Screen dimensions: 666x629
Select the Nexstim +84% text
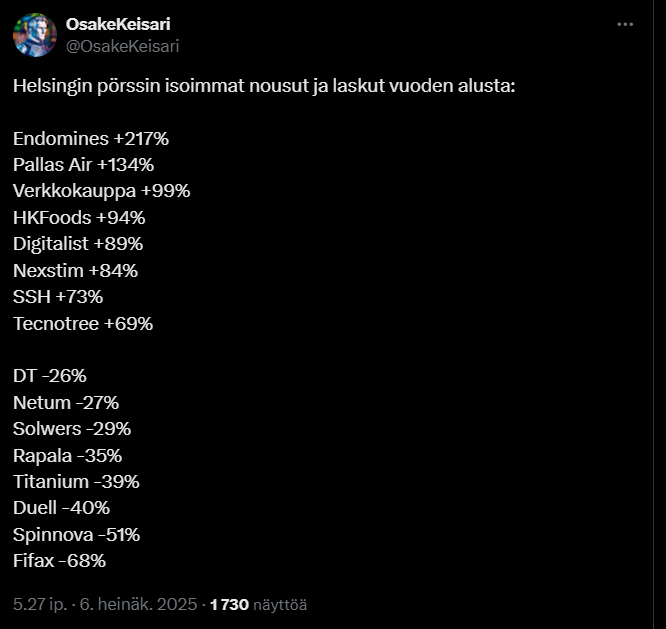tap(75, 271)
